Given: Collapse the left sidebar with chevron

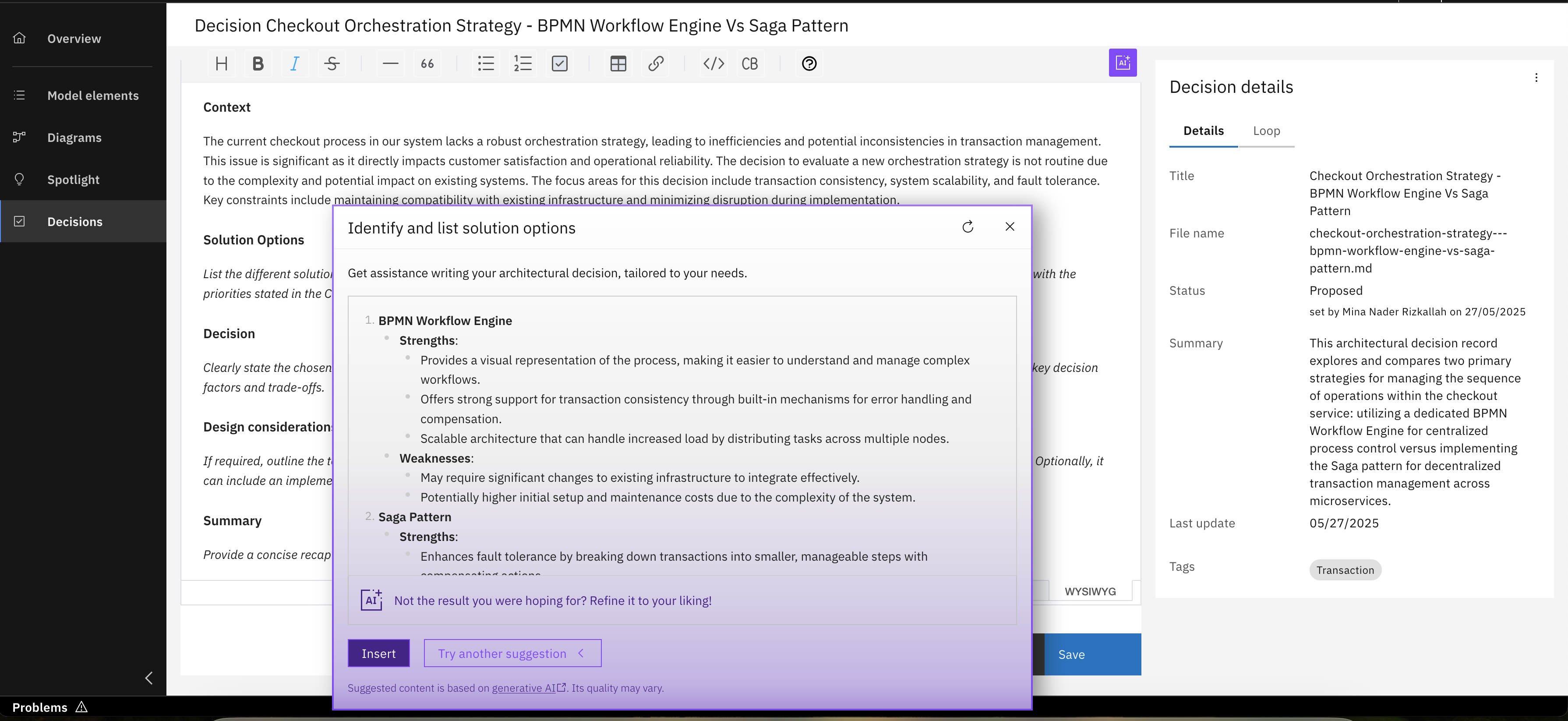Looking at the screenshot, I should [148, 678].
